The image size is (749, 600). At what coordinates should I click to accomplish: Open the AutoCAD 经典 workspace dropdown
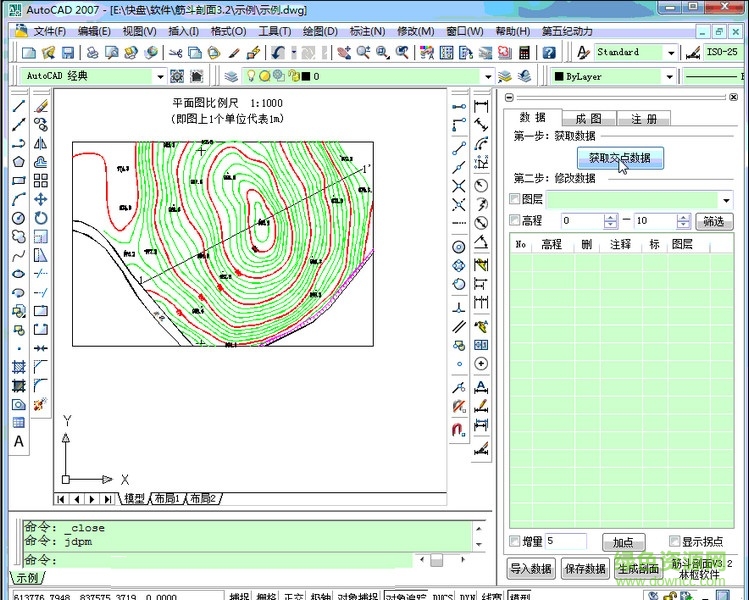159,76
